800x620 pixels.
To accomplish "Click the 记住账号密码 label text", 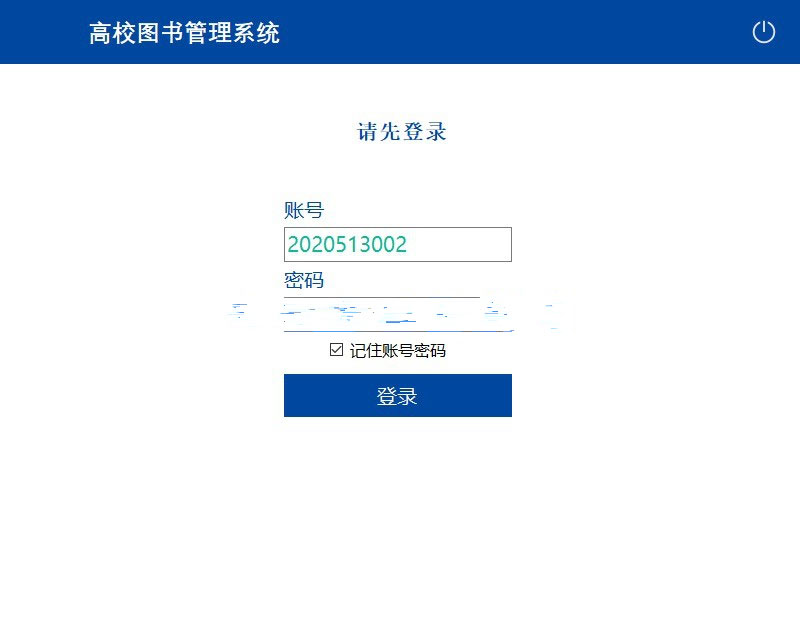I will (x=397, y=351).
